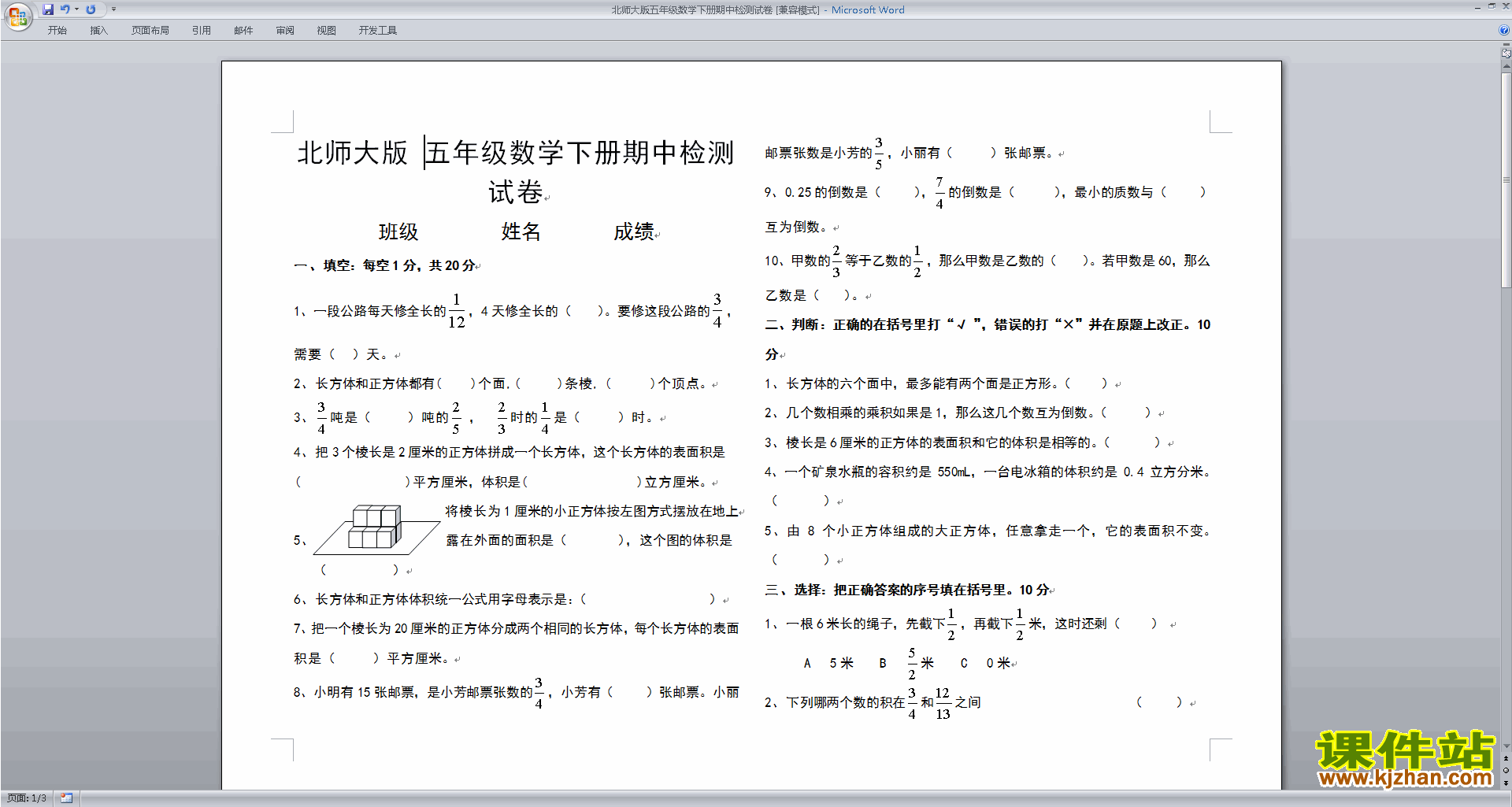The image size is (1512, 807).
Task: Open Word Help question mark icon
Action: (x=1504, y=30)
